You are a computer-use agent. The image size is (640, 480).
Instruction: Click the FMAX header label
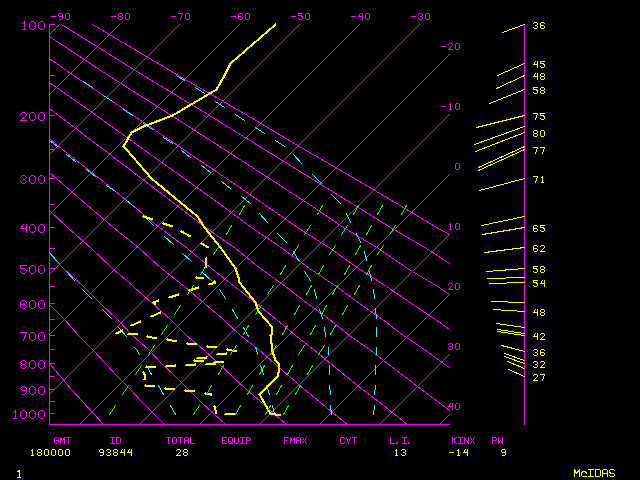295,440
